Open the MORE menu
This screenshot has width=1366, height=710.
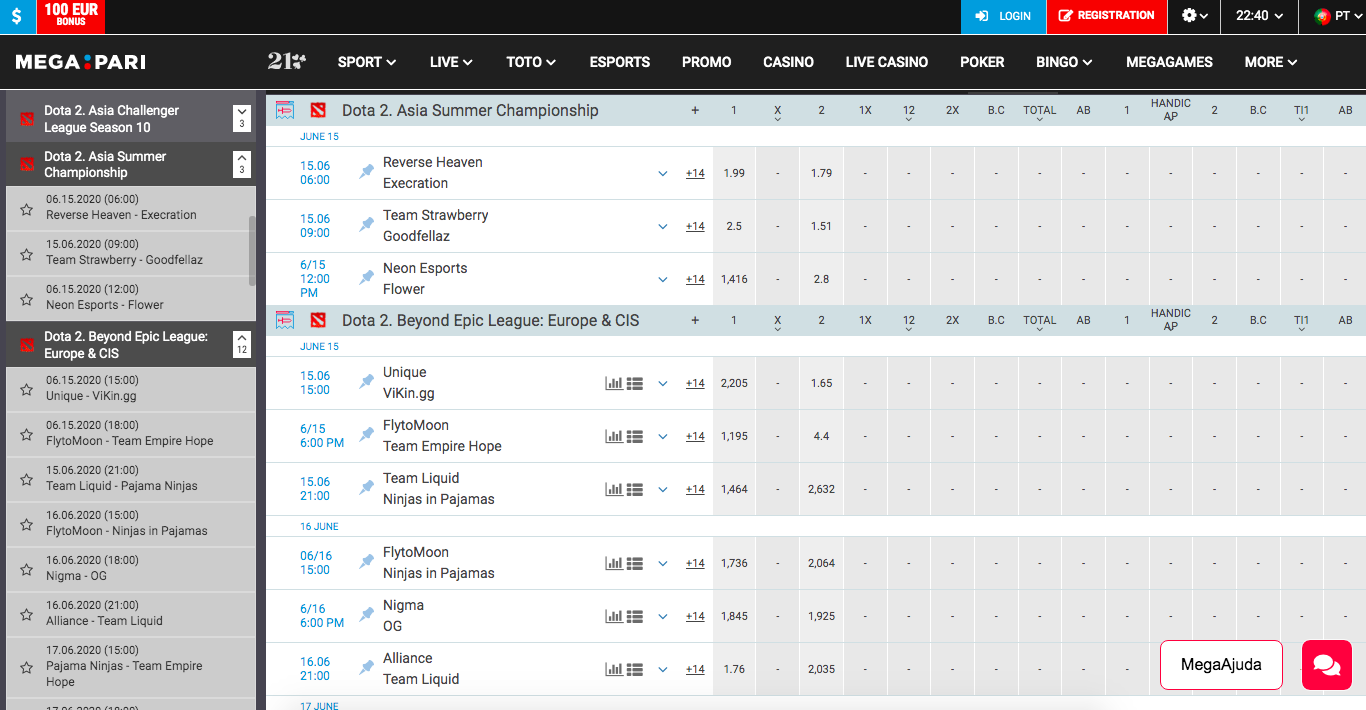[x=1271, y=62]
